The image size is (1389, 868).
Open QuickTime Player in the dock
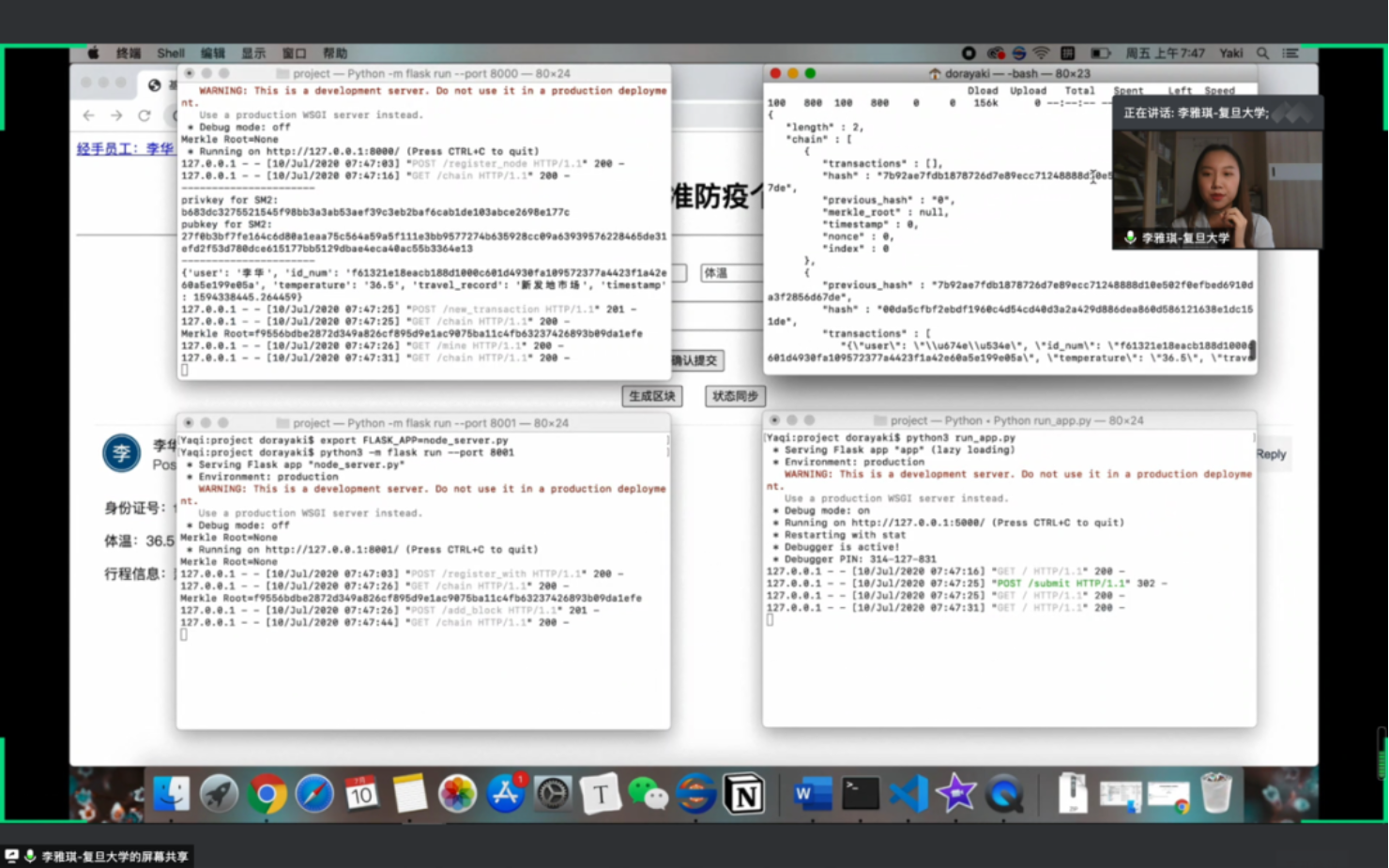pyautogui.click(x=1004, y=794)
